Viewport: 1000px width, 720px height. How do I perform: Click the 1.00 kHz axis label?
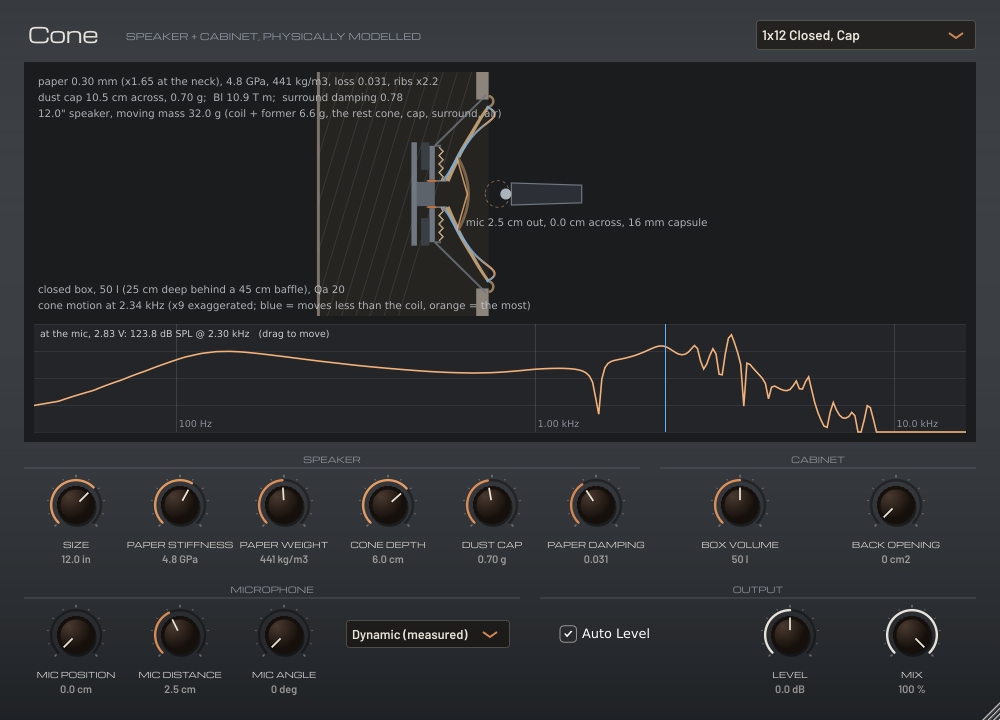(x=558, y=423)
